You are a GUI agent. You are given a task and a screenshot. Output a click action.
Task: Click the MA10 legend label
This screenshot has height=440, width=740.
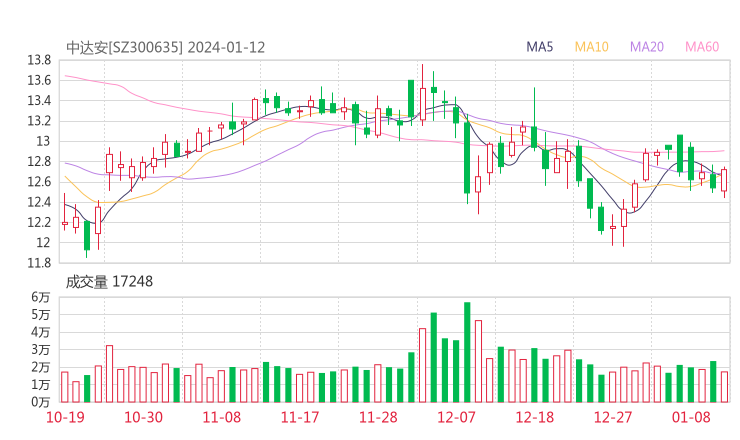[591, 47]
